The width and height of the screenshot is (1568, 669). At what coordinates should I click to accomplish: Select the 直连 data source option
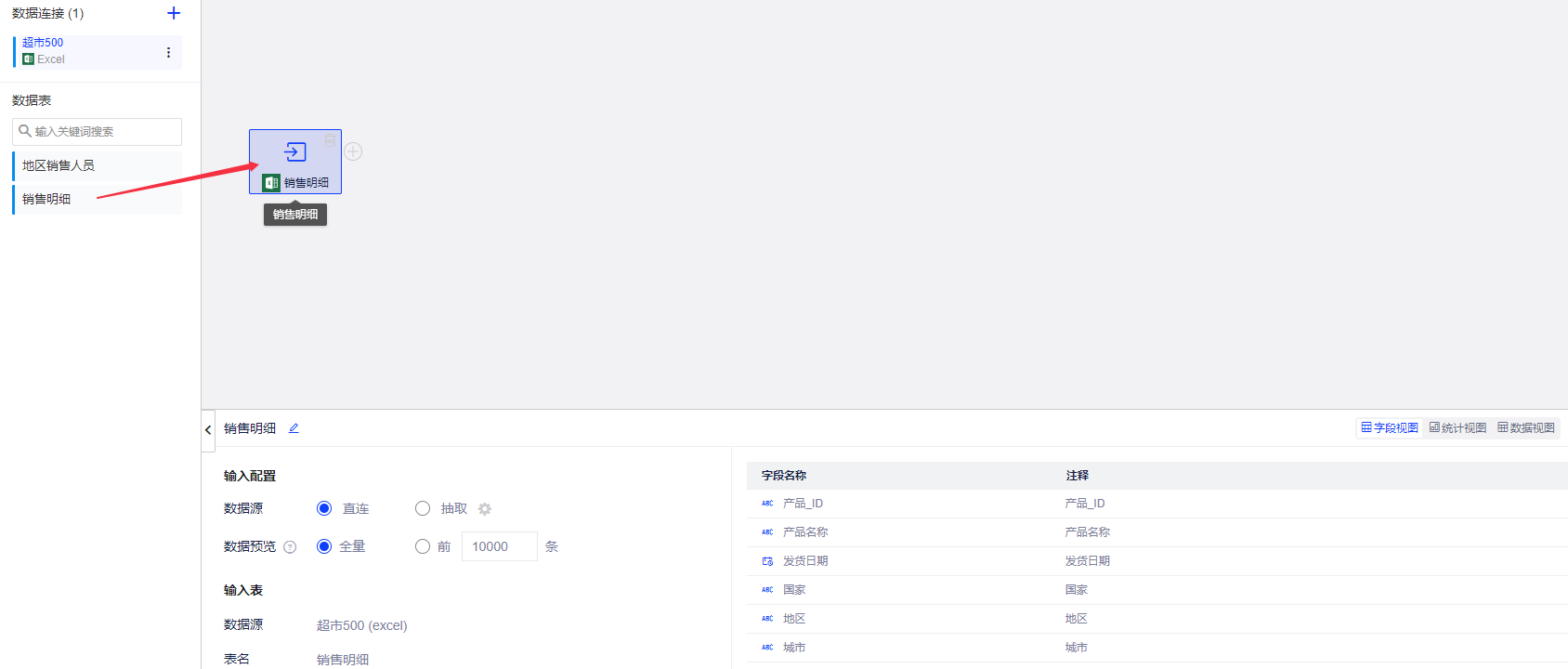click(x=324, y=508)
